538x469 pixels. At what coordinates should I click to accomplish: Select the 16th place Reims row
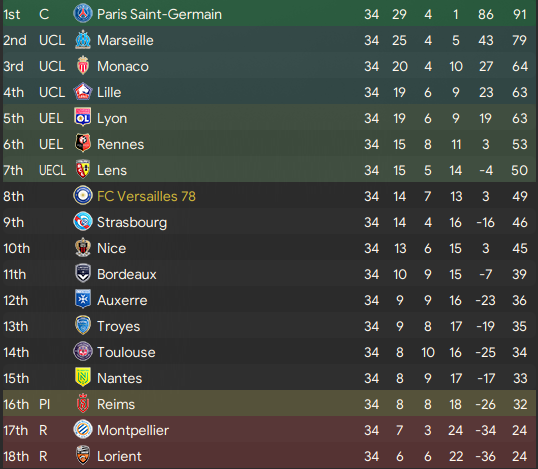[269, 404]
